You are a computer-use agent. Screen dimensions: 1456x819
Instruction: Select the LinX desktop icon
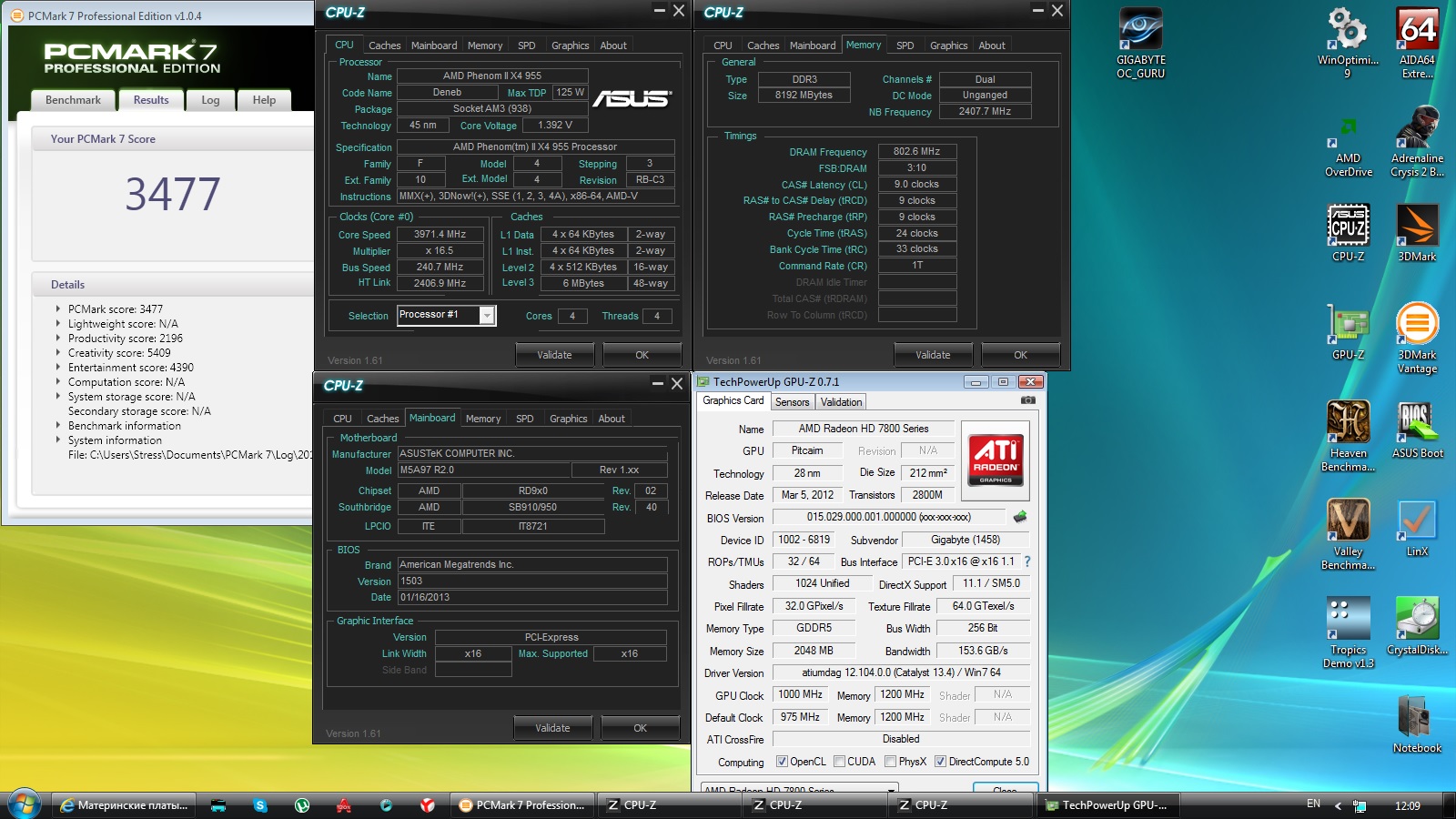pyautogui.click(x=1417, y=528)
